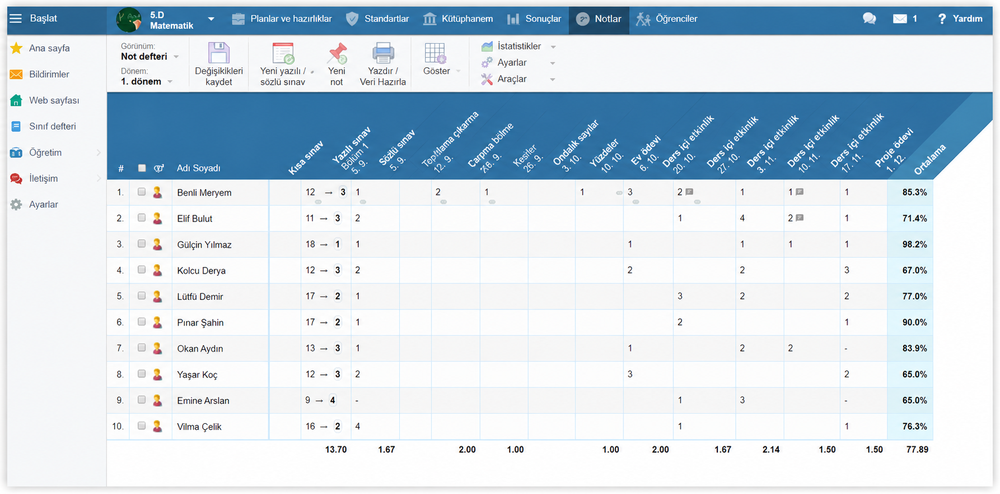
Task: Click the Yeni yazılı / sözlü sınav icon
Action: tap(283, 53)
